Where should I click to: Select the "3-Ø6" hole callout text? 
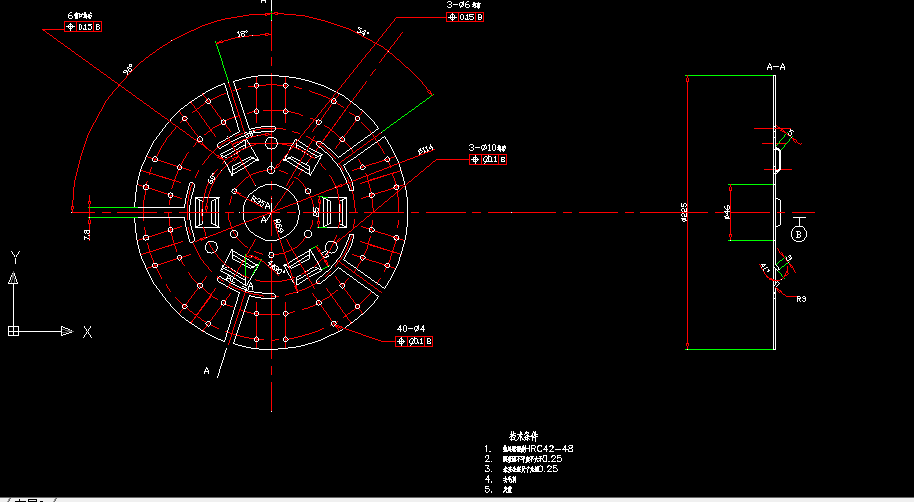[464, 5]
